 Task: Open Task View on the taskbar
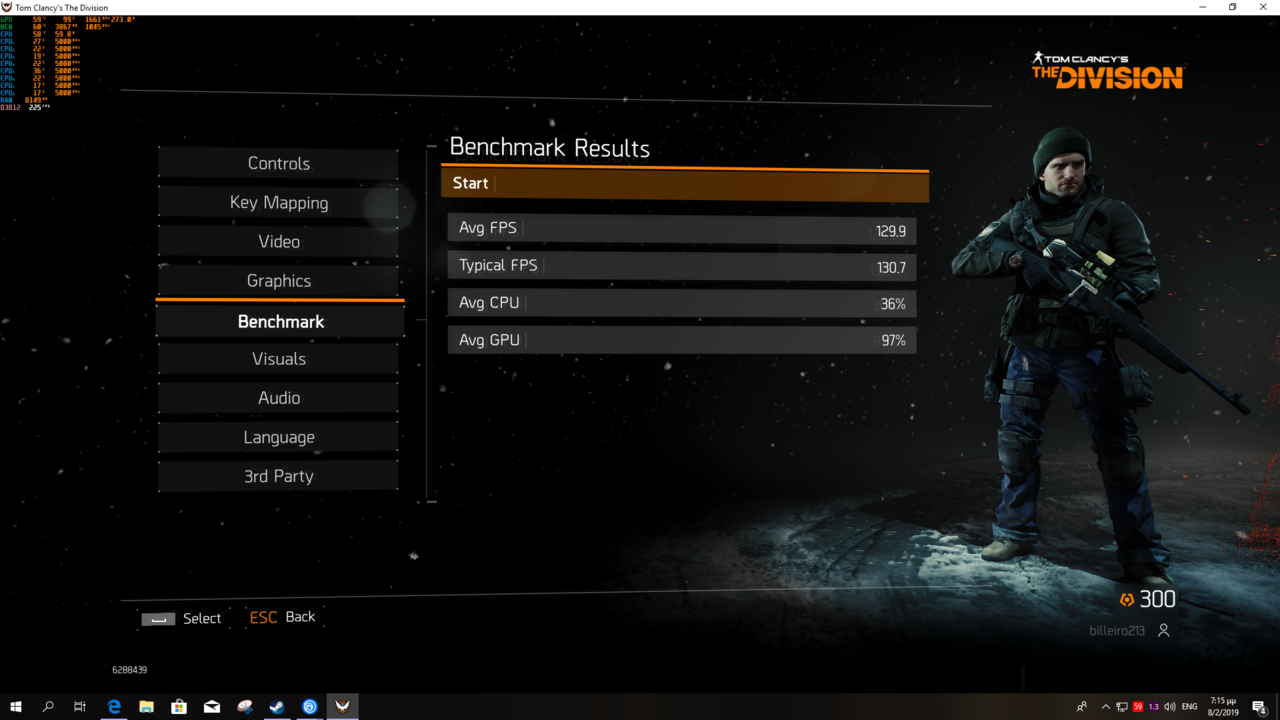coord(80,707)
